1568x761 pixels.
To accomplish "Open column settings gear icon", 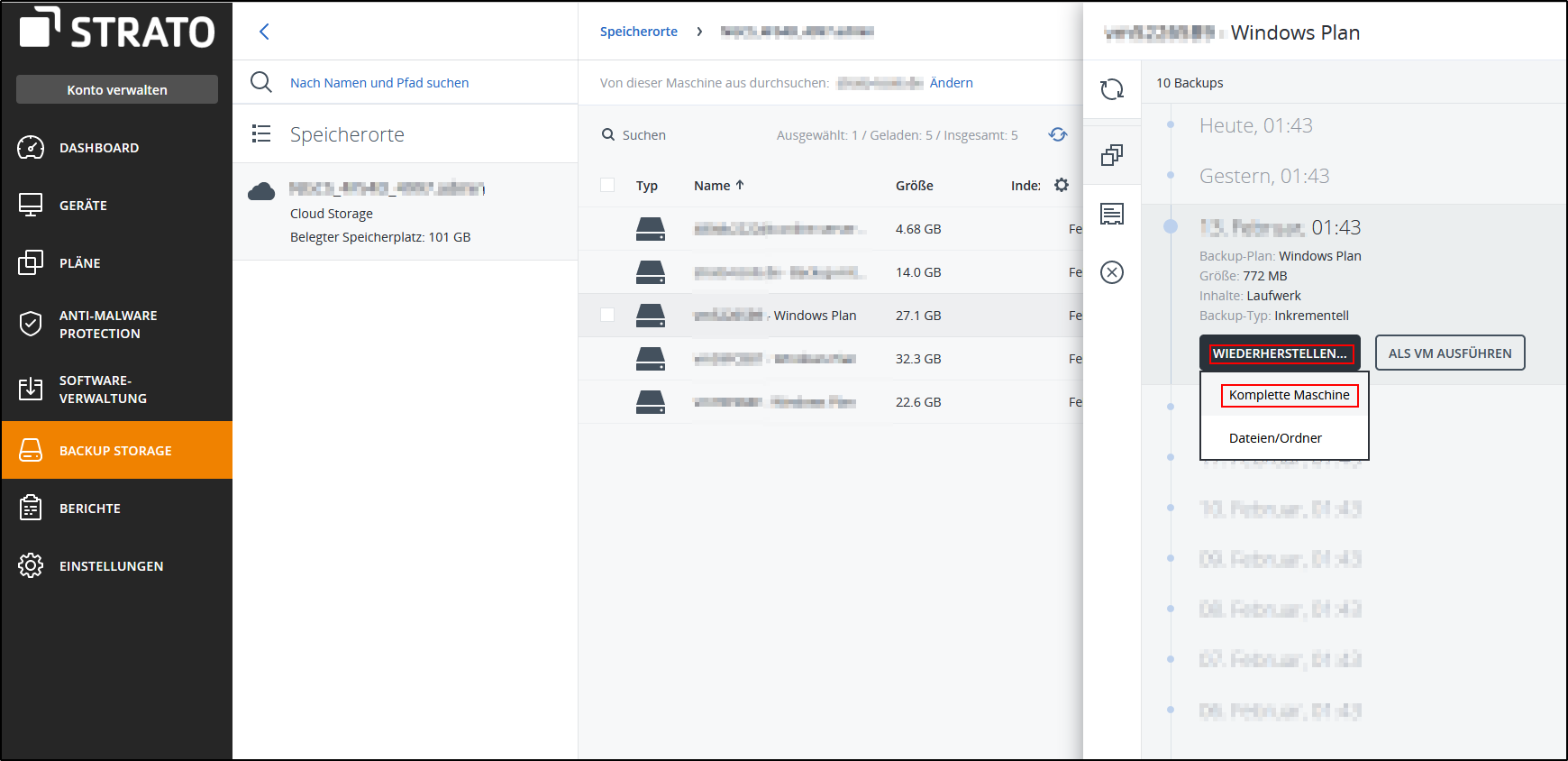I will coord(1062,185).
